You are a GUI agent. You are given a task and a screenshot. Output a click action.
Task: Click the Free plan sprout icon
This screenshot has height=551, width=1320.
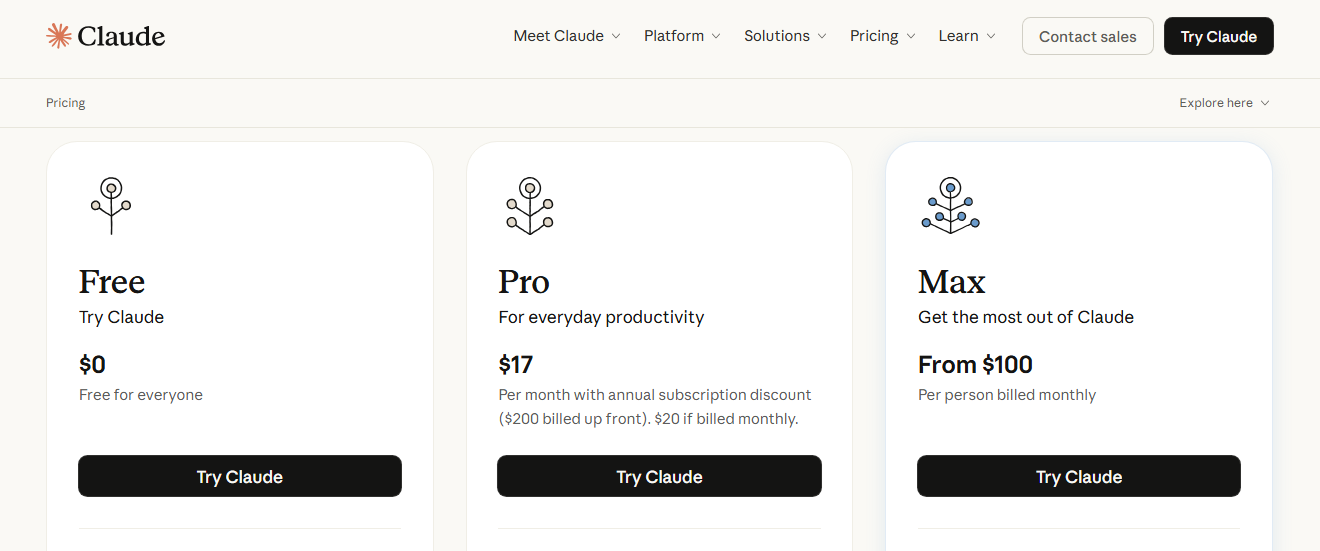111,206
